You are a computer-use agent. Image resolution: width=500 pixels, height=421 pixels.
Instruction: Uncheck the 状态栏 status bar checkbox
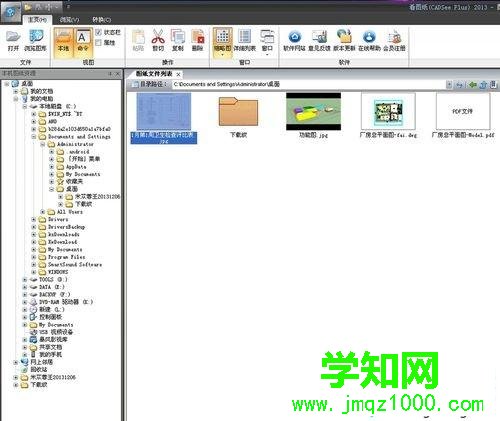click(98, 32)
